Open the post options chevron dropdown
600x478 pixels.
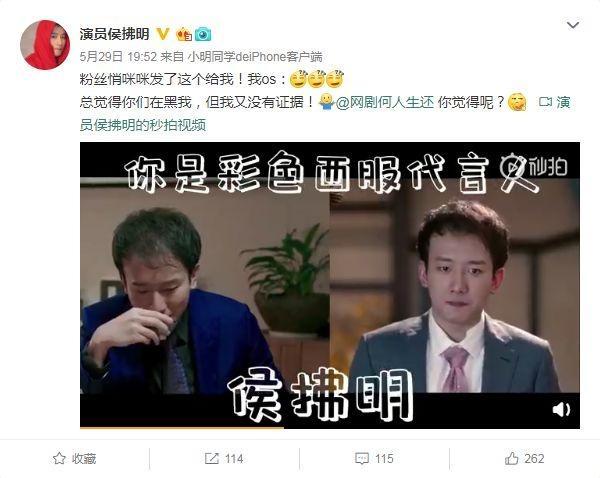[572, 25]
